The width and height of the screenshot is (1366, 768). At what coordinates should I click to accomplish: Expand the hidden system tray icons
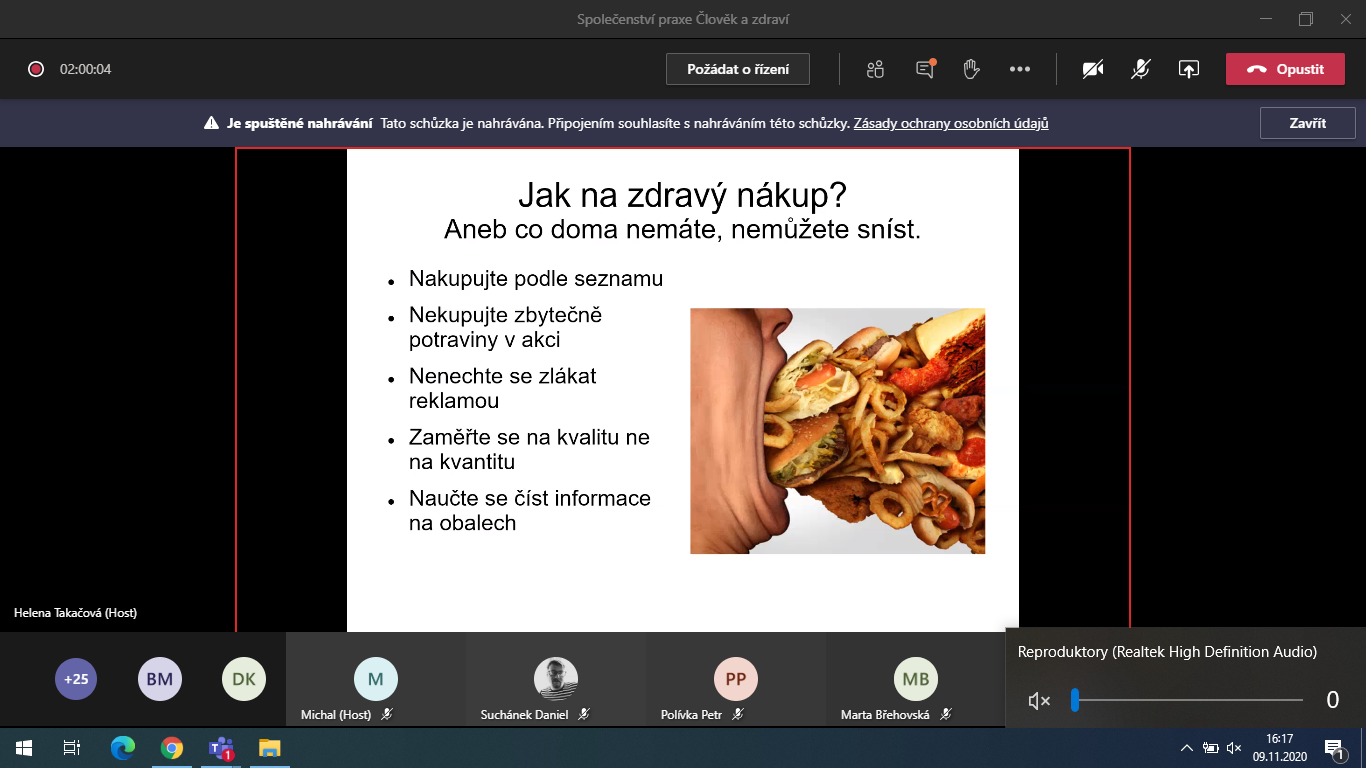coord(1187,747)
